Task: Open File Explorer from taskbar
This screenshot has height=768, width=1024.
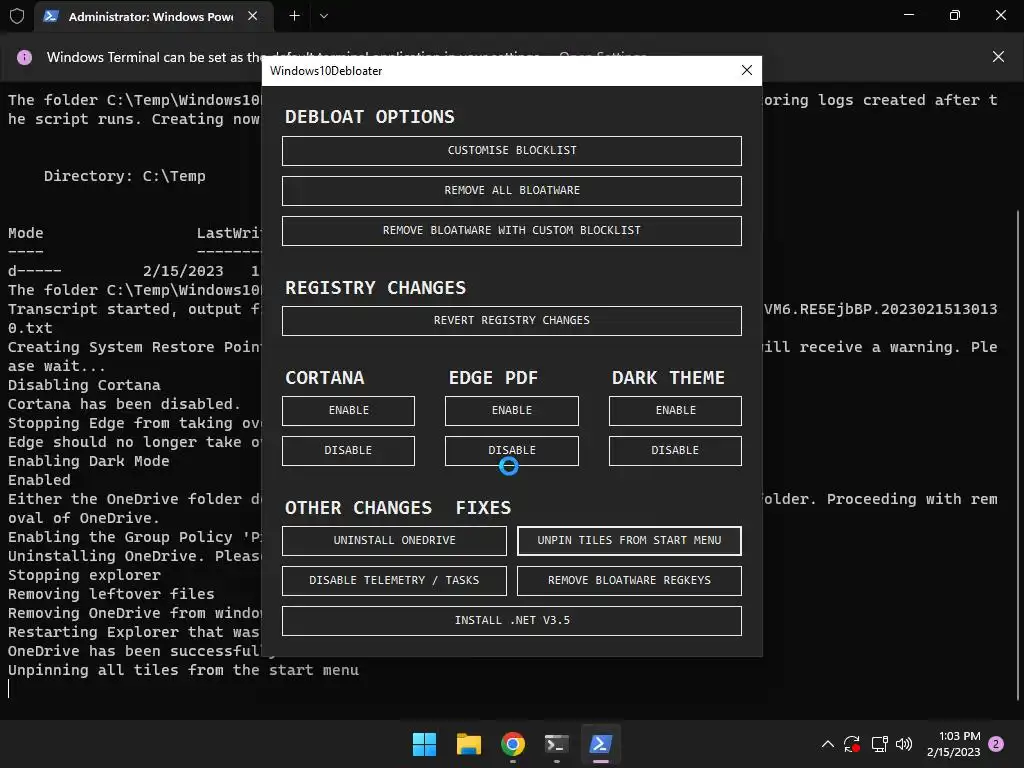Action: point(468,744)
